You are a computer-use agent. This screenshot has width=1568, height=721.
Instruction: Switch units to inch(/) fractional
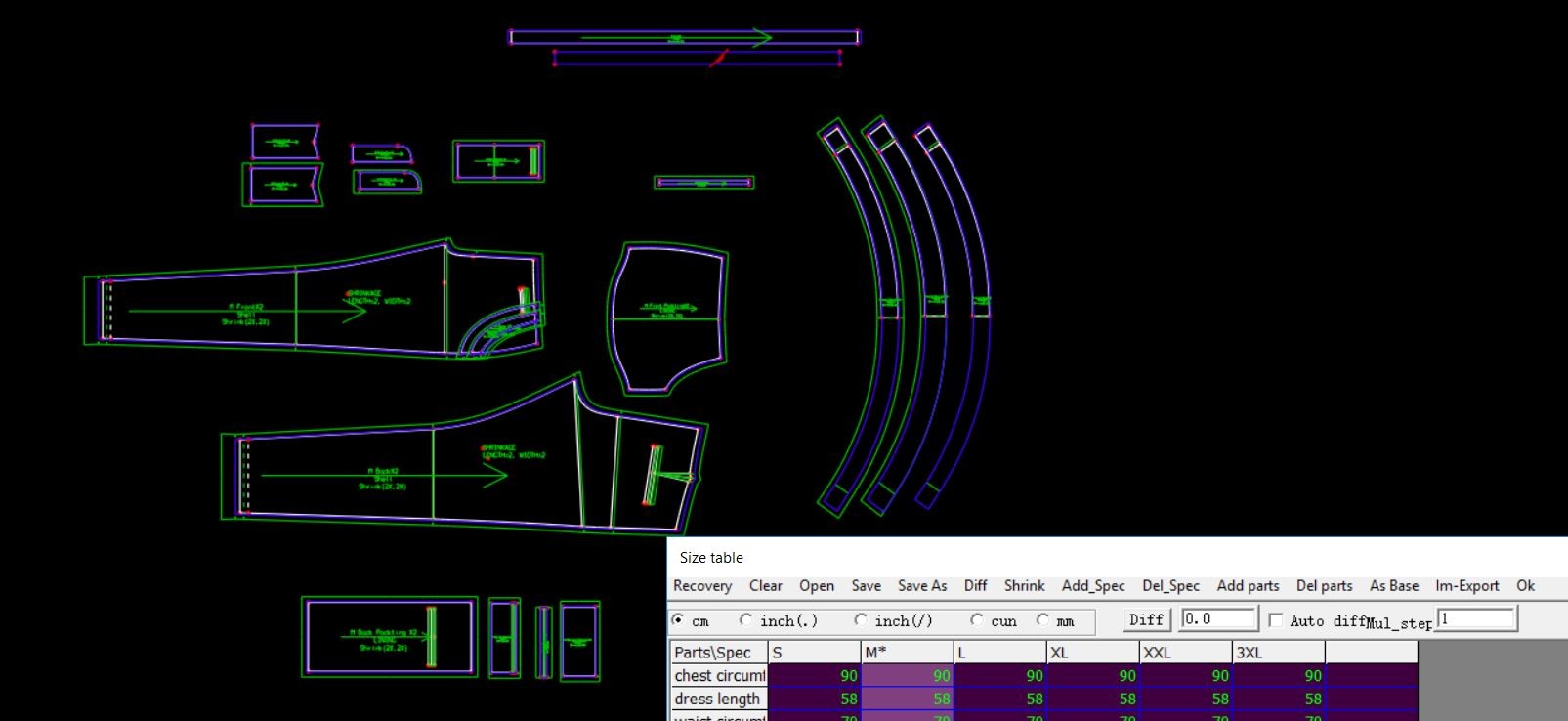861,620
